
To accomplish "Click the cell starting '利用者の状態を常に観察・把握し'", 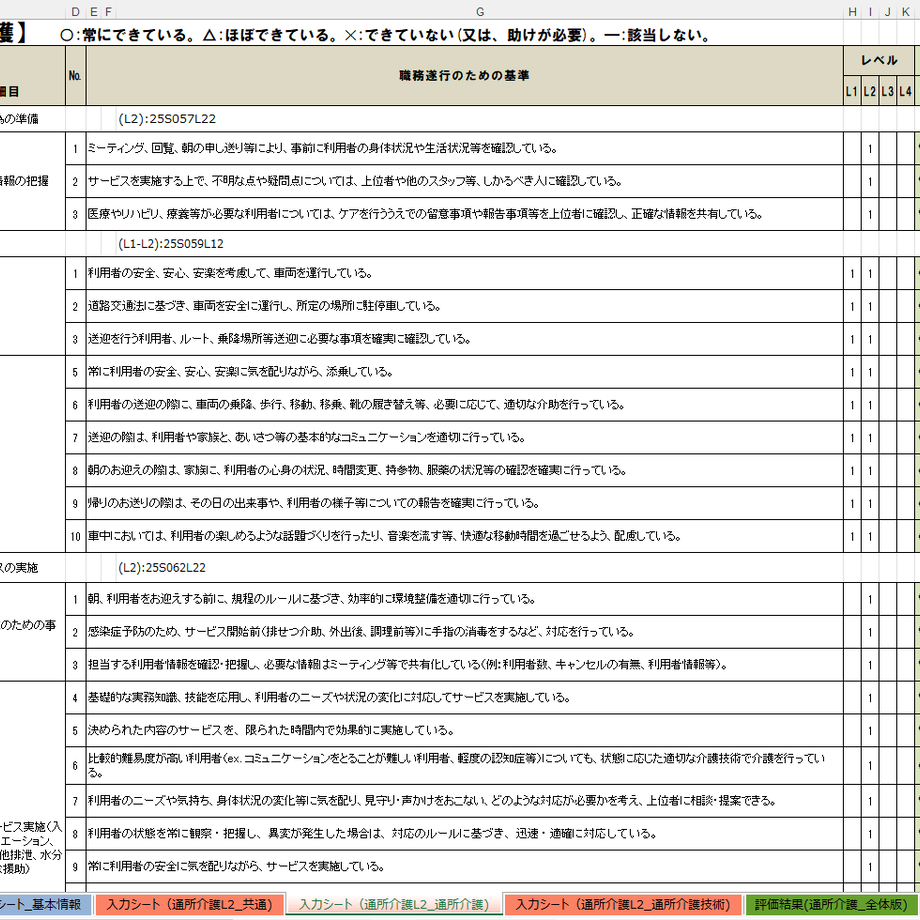I will [x=465, y=834].
